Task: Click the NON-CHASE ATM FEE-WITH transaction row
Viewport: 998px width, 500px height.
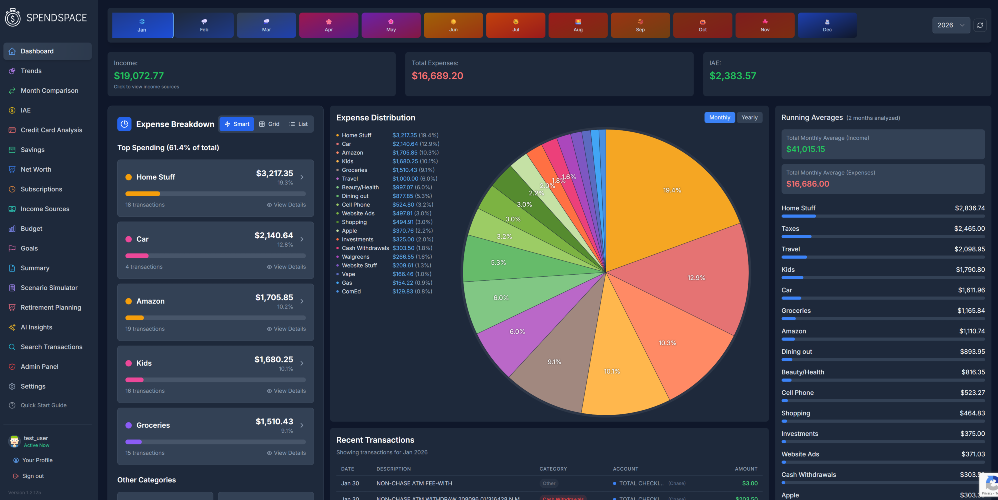Action: 549,483
